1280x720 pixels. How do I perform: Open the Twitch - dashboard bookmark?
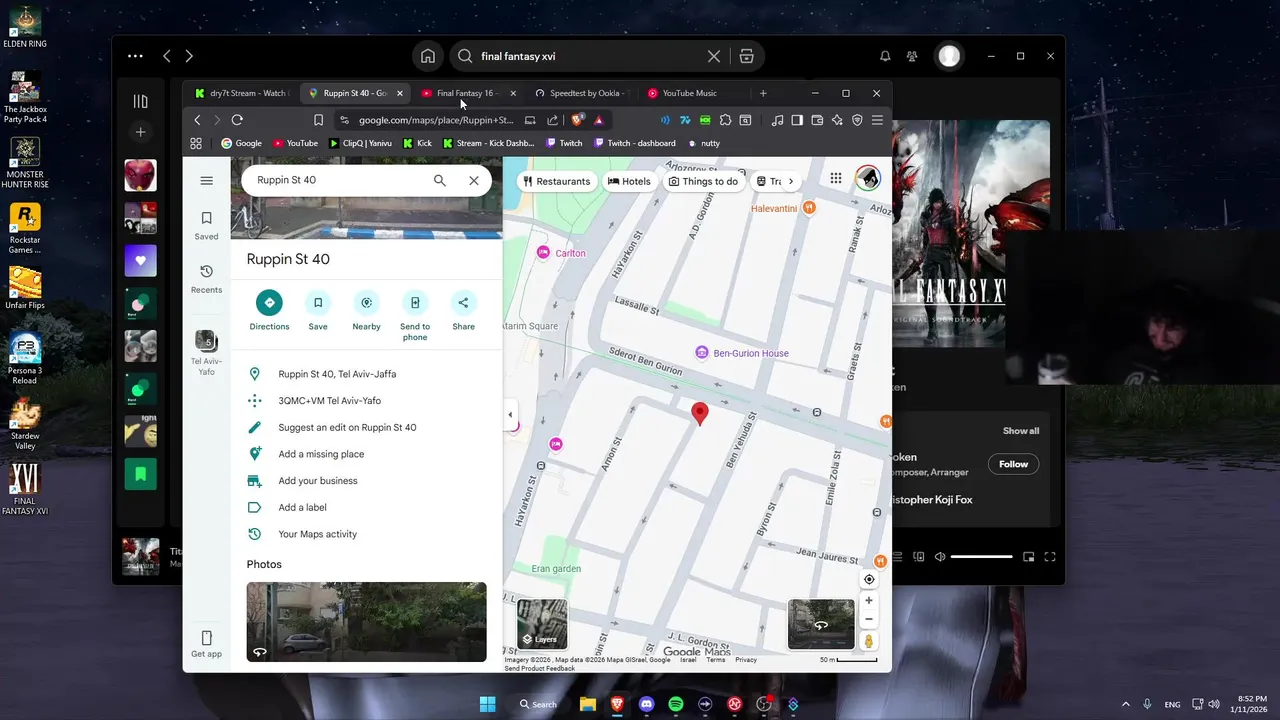click(635, 143)
